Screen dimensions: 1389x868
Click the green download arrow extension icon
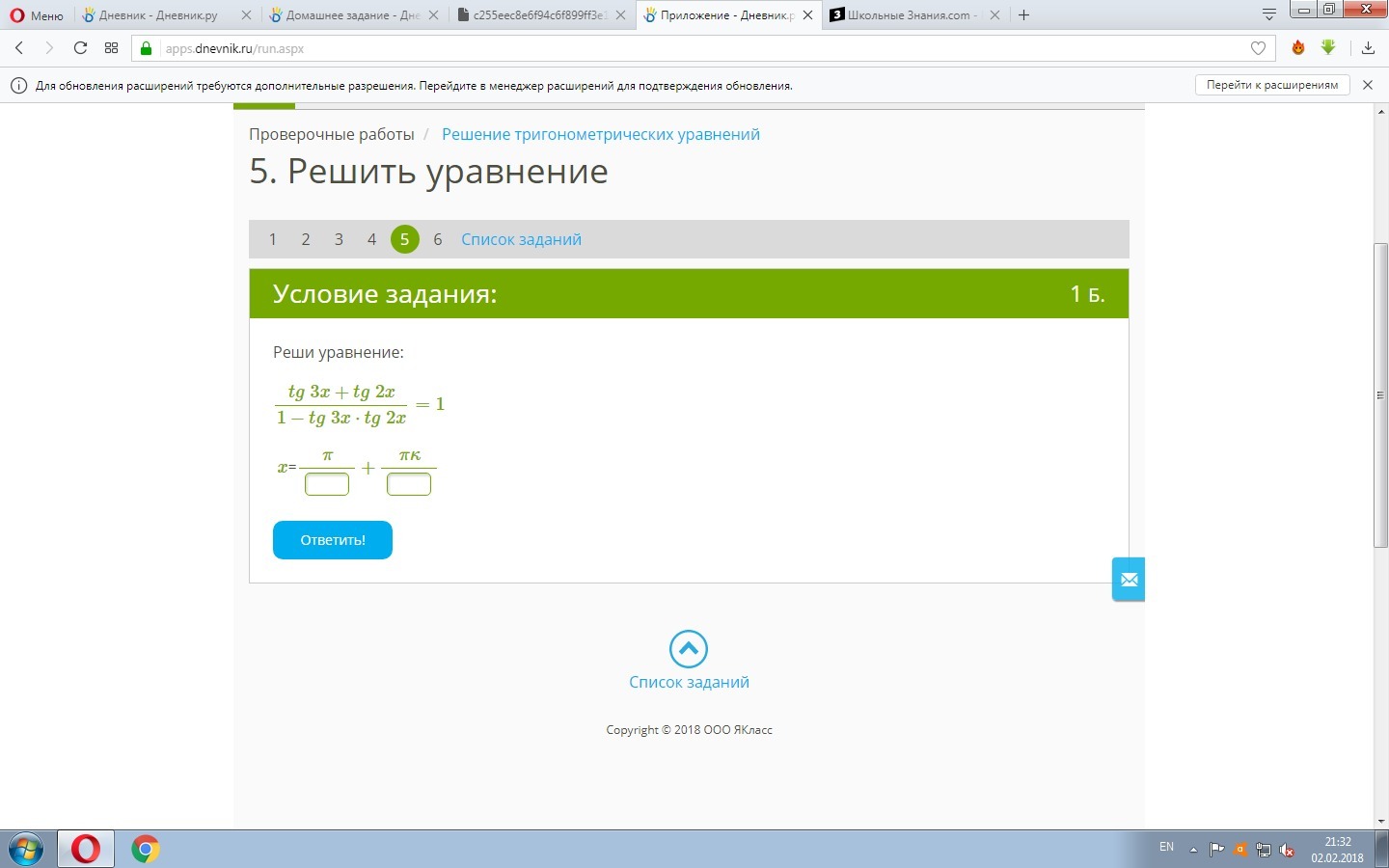coord(1328,48)
